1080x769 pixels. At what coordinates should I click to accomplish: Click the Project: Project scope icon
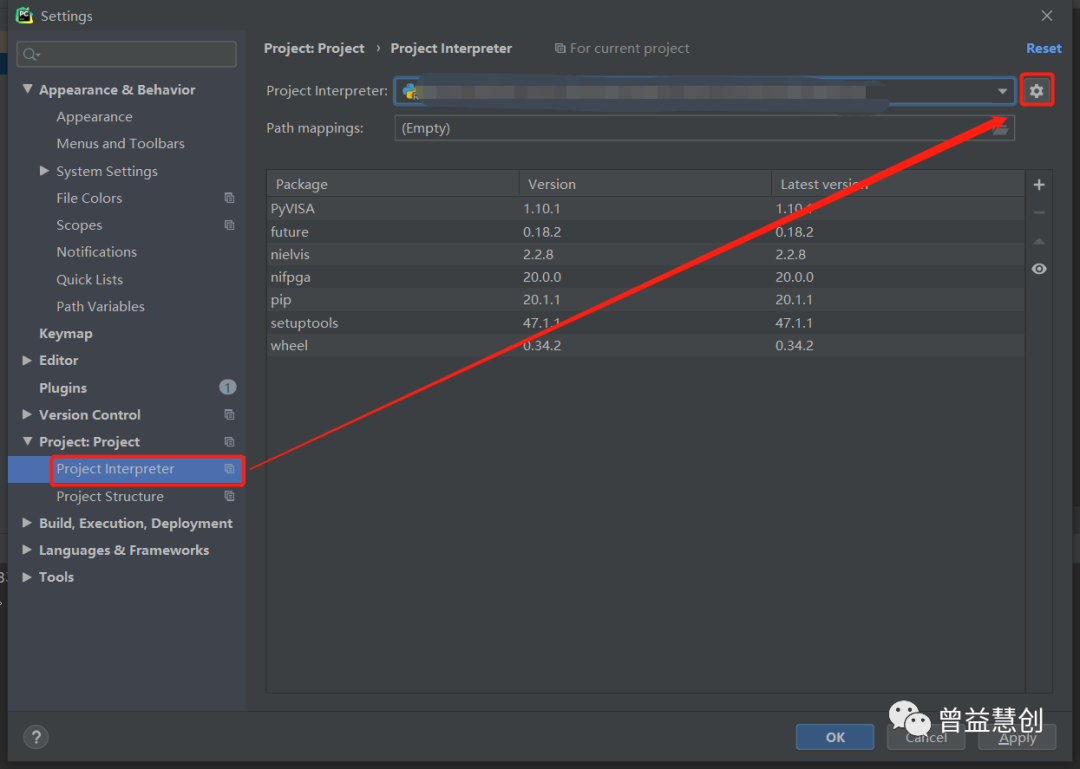pyautogui.click(x=229, y=442)
